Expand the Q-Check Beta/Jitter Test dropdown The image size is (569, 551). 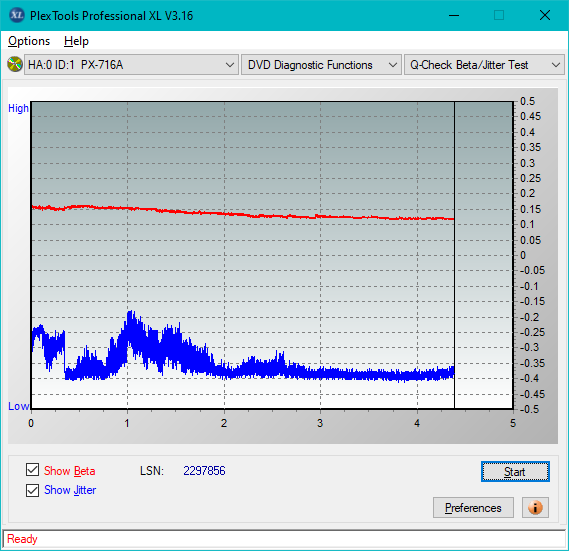click(x=484, y=65)
